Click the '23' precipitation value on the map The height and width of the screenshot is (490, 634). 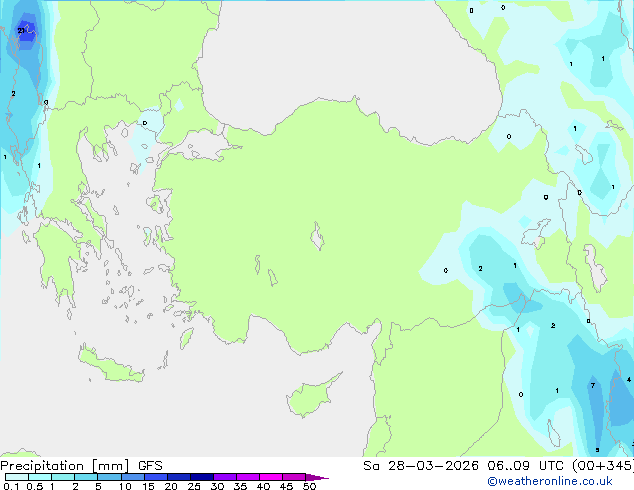pyautogui.click(x=21, y=31)
